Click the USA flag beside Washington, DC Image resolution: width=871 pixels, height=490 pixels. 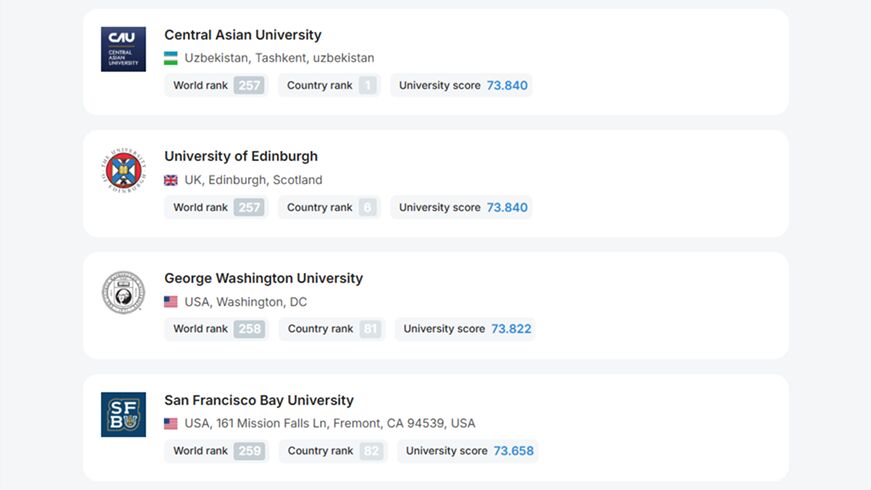[x=171, y=302]
